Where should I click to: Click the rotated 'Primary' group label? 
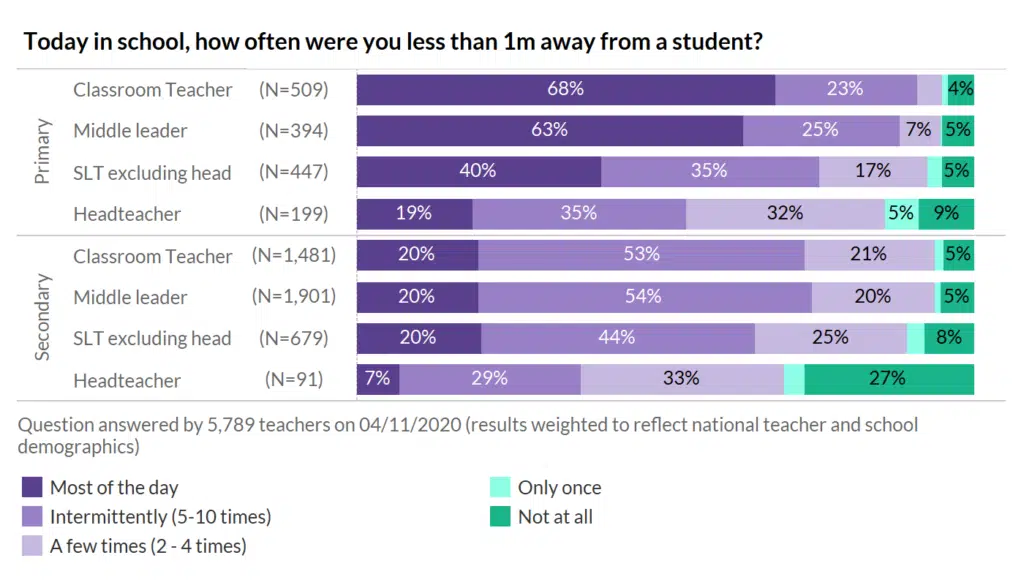[x=42, y=151]
